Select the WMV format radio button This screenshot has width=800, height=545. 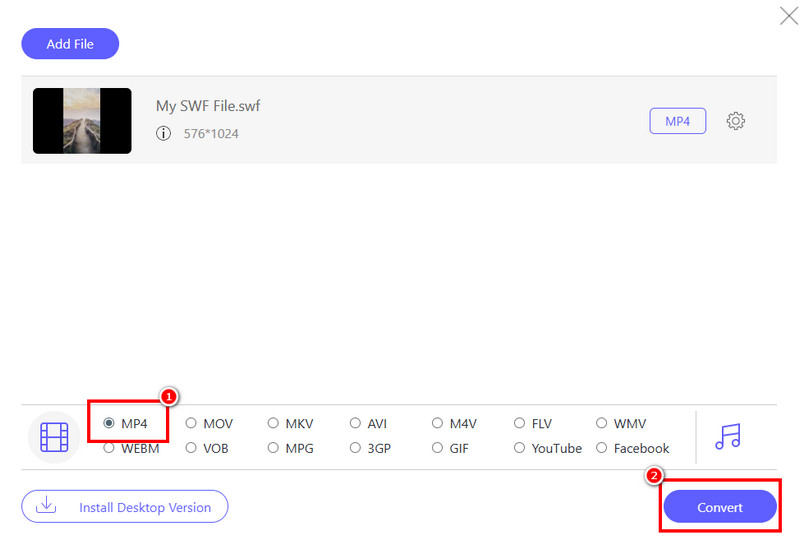[x=601, y=424]
